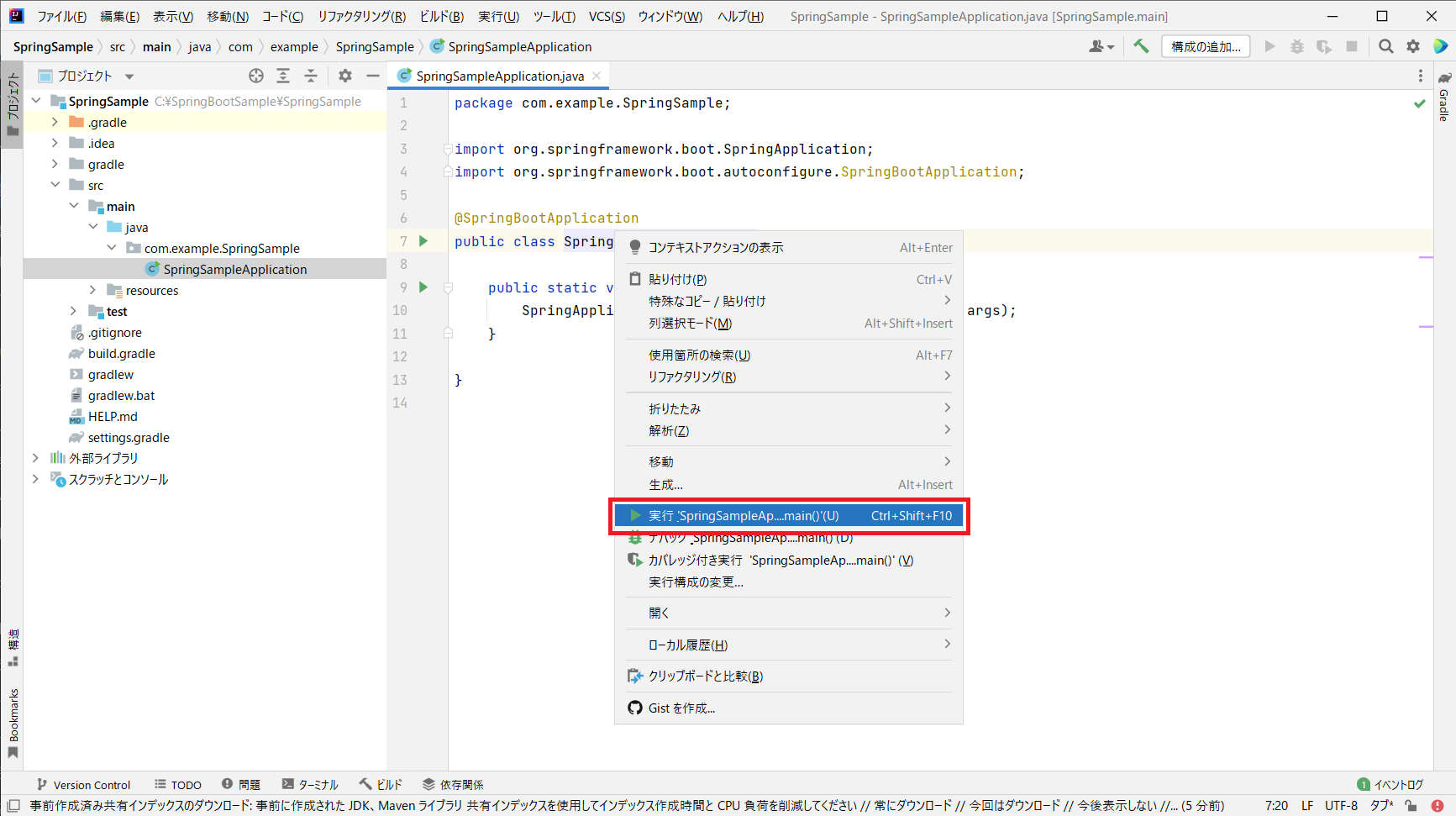Click 構成の追加 button

point(1206,46)
